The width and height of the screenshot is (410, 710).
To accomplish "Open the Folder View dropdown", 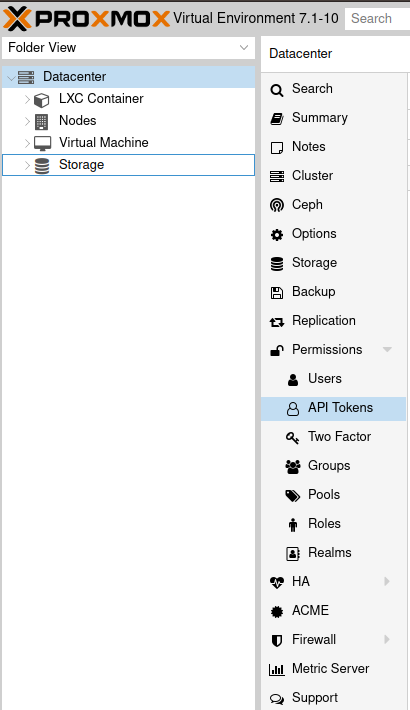I will (244, 48).
